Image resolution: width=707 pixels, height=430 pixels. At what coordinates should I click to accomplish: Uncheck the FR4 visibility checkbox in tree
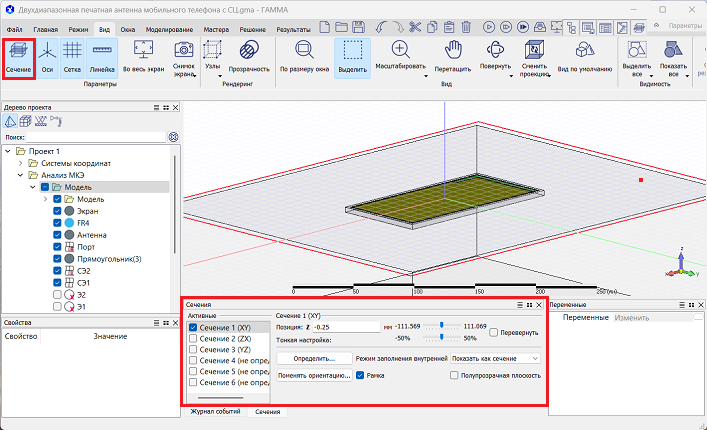tap(57, 225)
